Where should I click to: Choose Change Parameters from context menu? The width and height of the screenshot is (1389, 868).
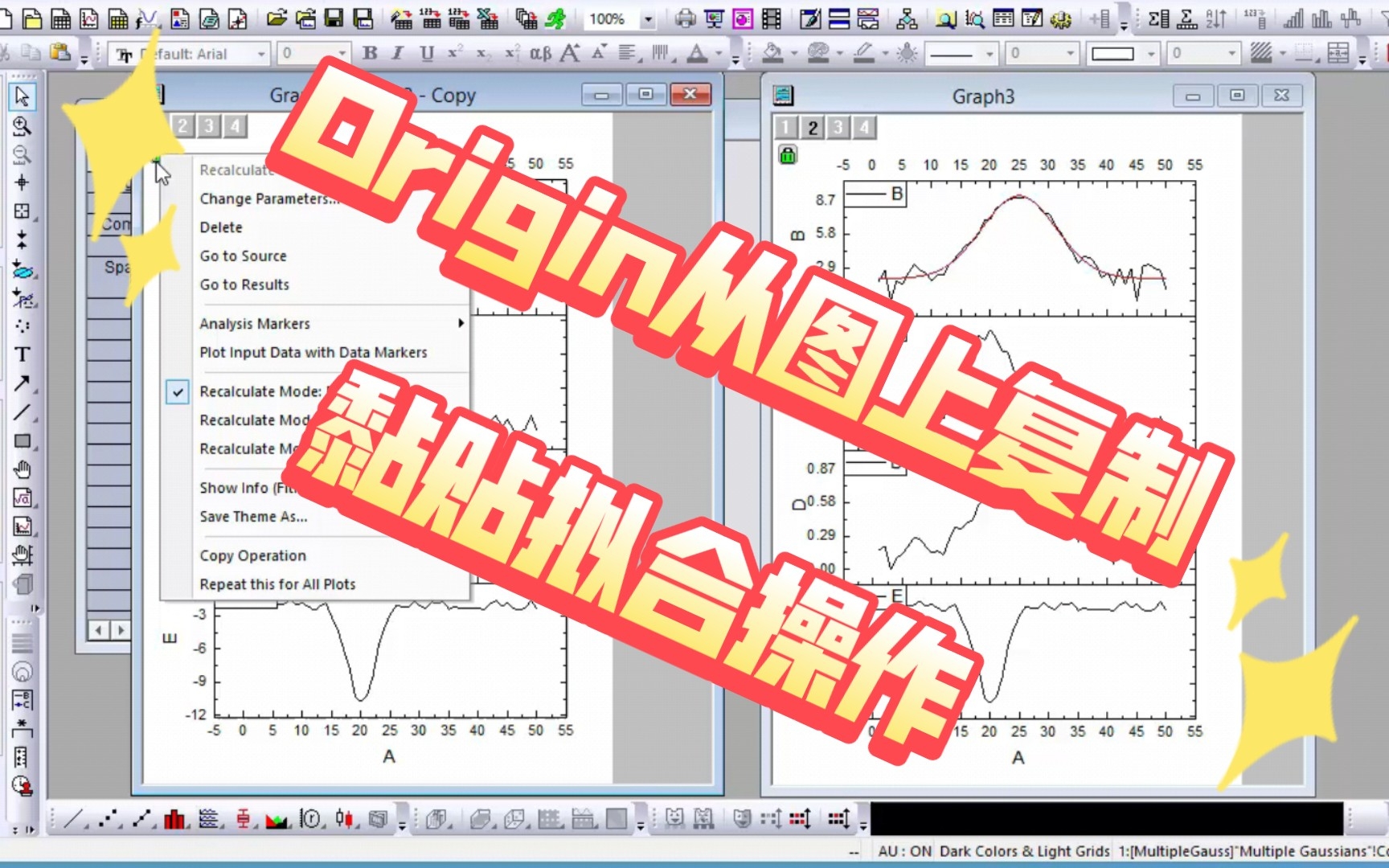coord(269,199)
